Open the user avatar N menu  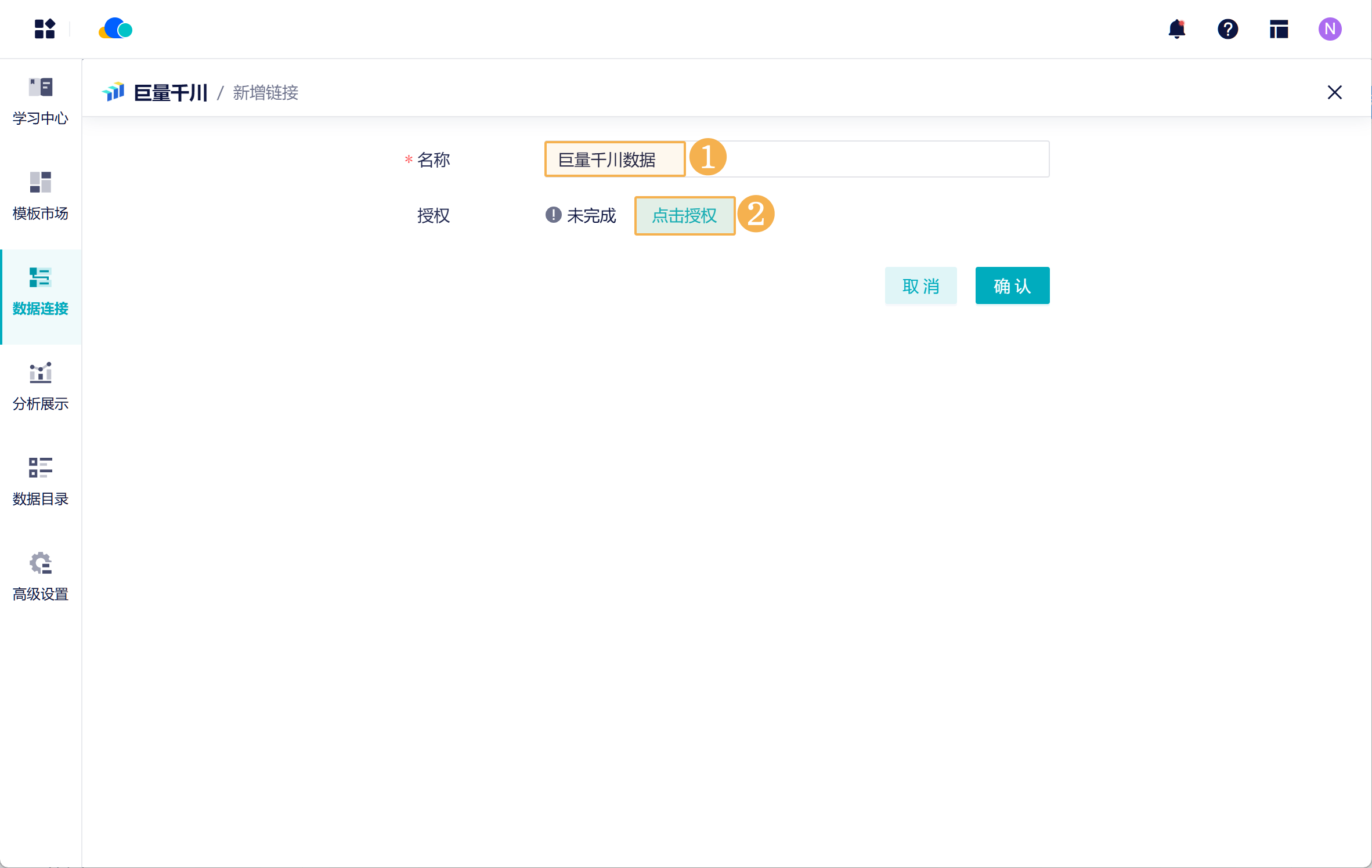click(1330, 29)
